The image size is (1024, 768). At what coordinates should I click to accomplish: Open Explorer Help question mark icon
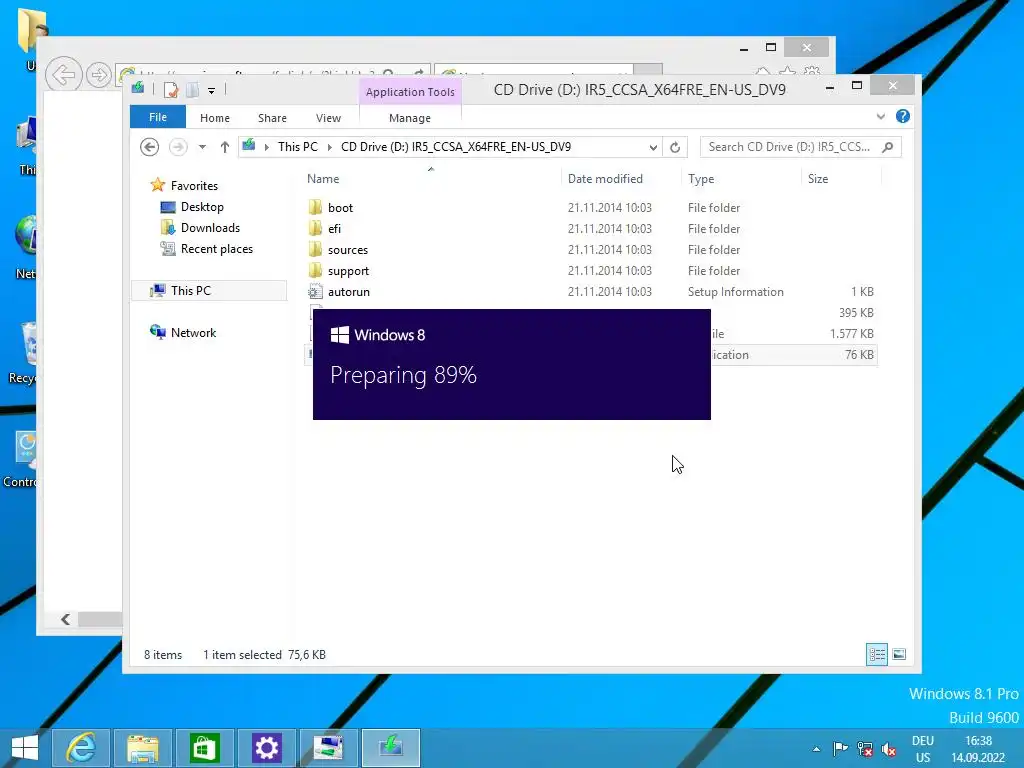point(903,116)
